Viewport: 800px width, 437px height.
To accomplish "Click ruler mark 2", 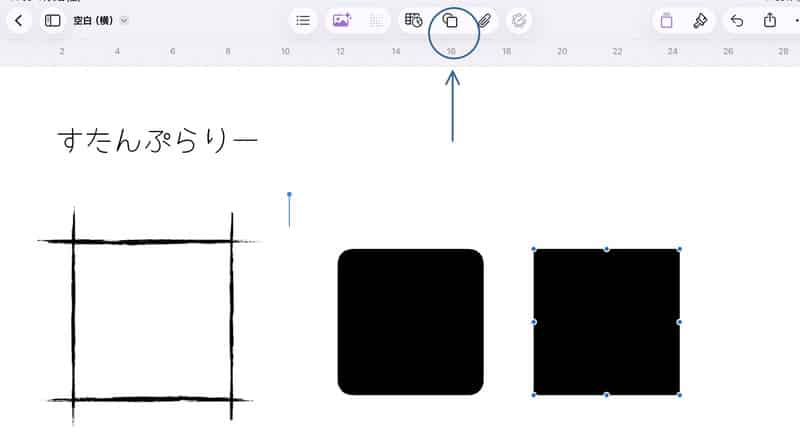I will click(62, 52).
